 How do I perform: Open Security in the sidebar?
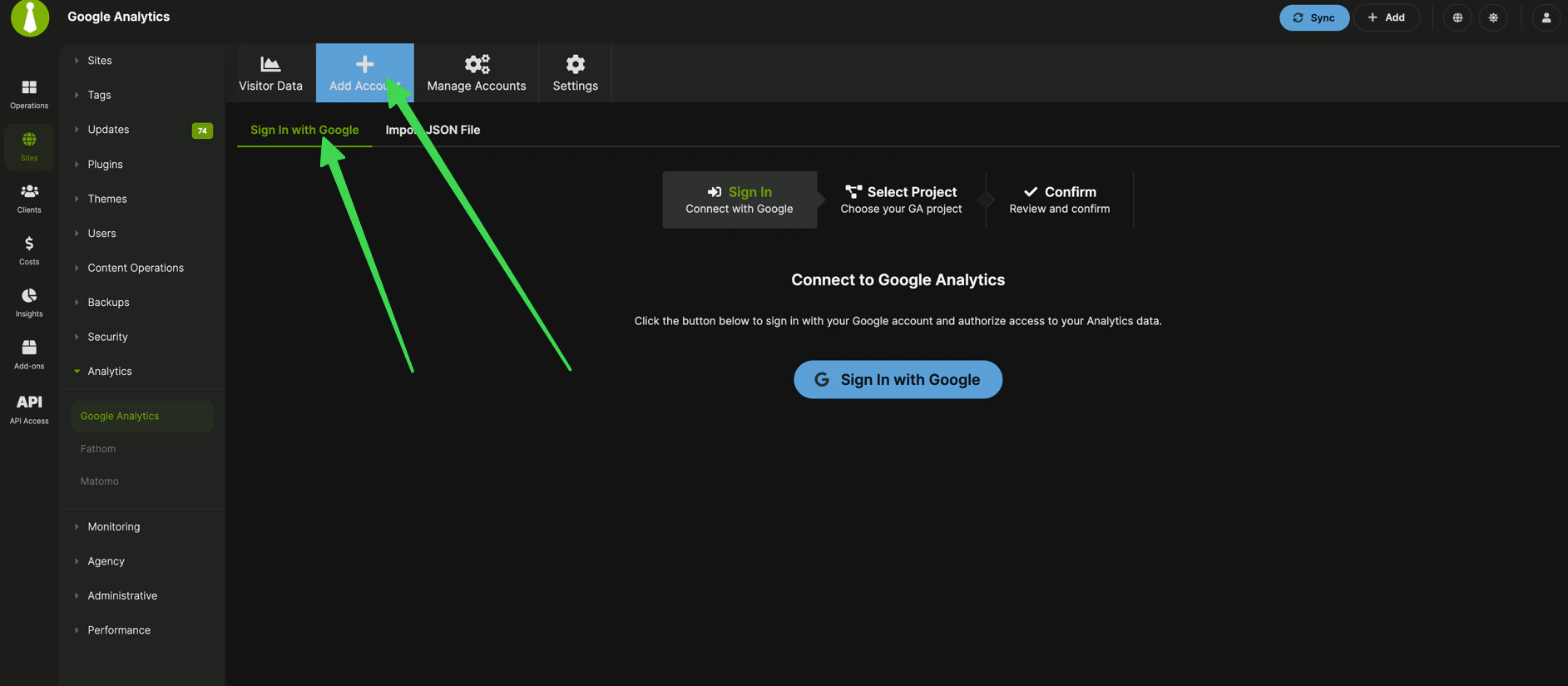(x=107, y=337)
